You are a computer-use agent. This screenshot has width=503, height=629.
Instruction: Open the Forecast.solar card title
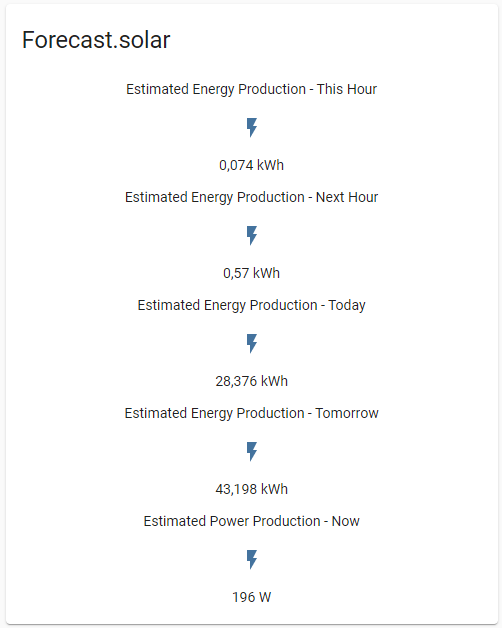96,40
